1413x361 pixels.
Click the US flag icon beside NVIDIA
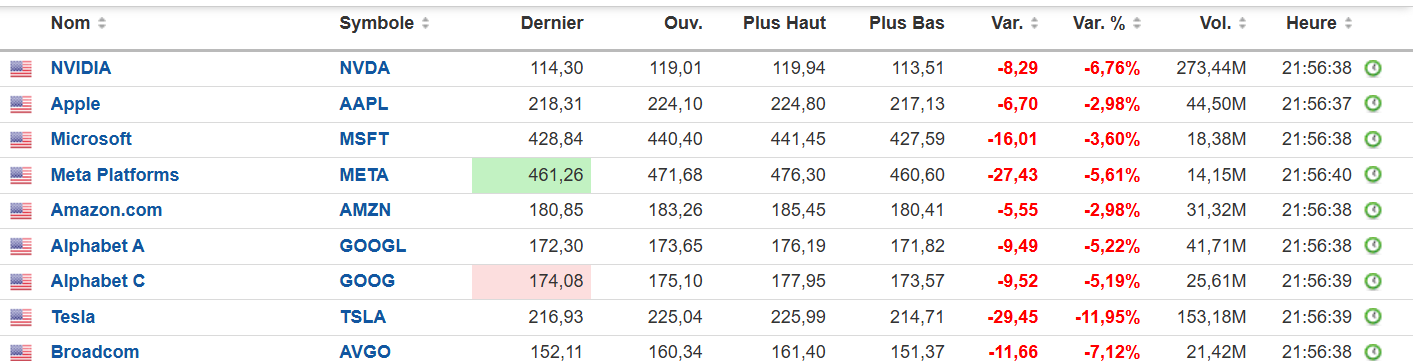pos(21,69)
